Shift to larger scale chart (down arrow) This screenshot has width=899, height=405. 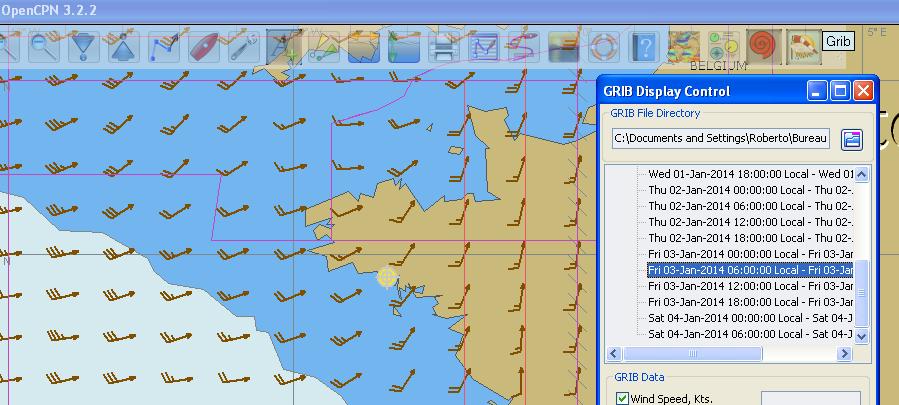[x=84, y=46]
